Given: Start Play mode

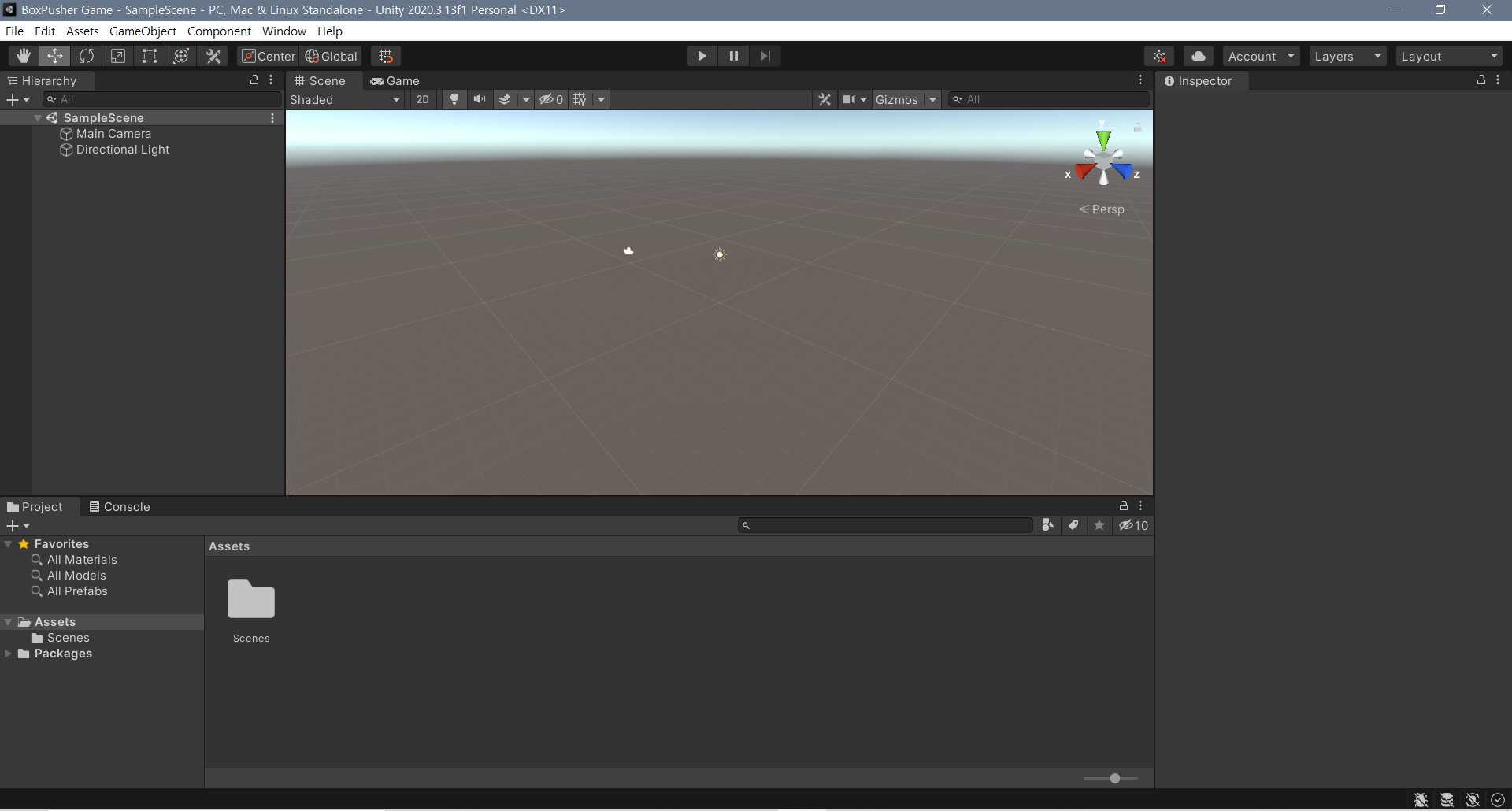Looking at the screenshot, I should 702,56.
